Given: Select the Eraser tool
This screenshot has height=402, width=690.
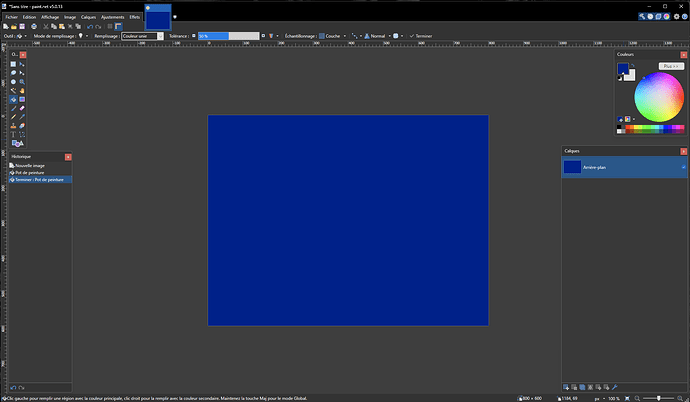Looking at the screenshot, I should (x=22, y=108).
